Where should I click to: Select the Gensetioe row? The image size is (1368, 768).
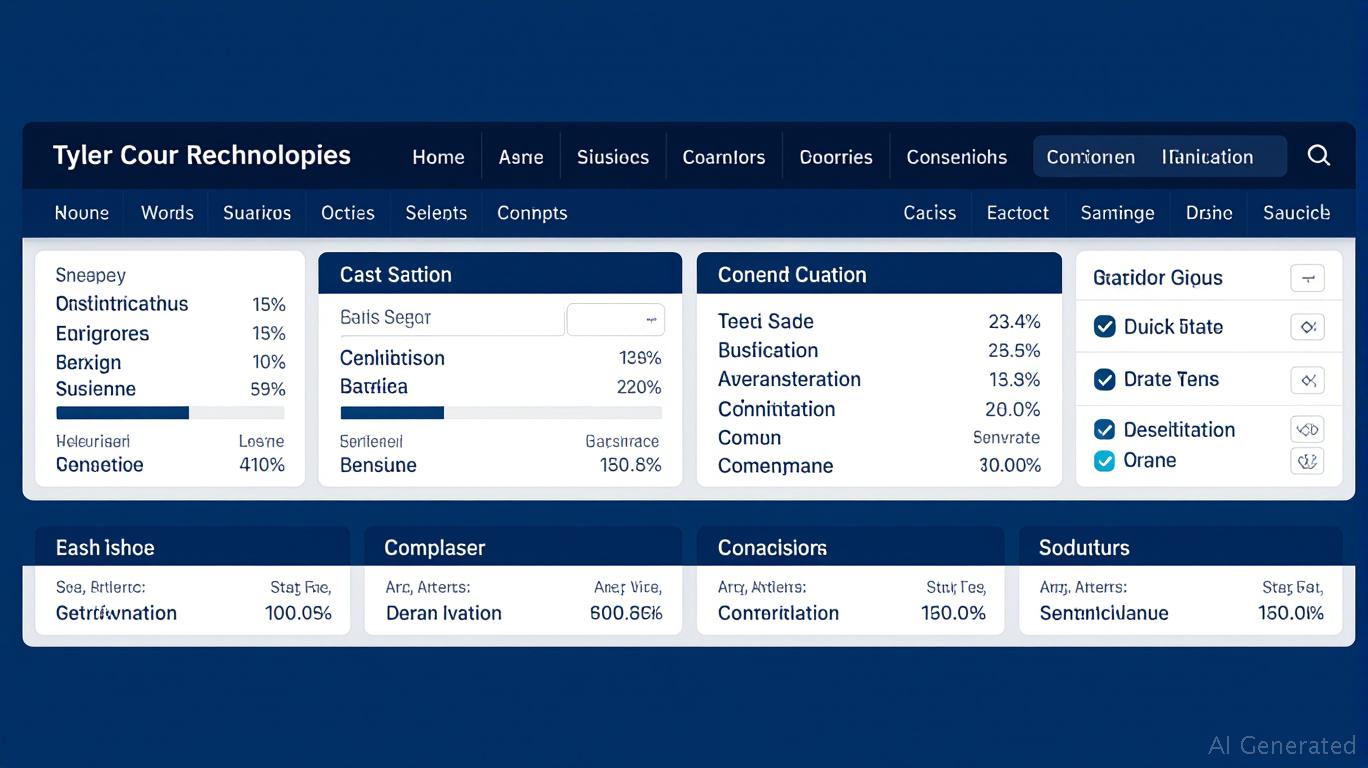coord(170,465)
